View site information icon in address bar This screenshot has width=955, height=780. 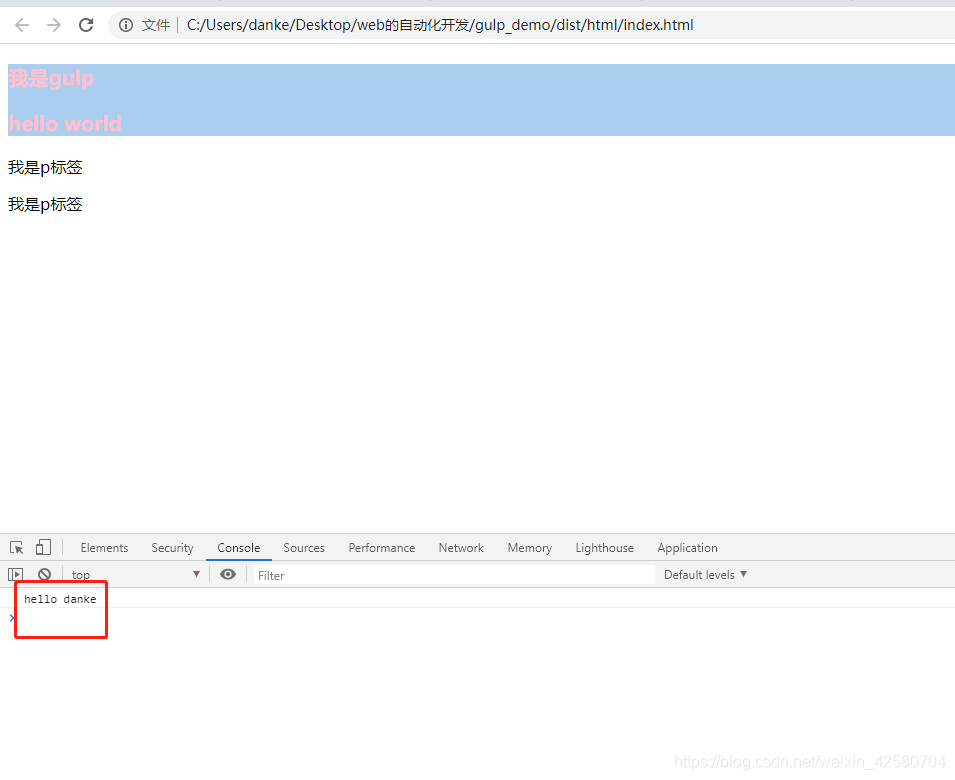click(125, 25)
